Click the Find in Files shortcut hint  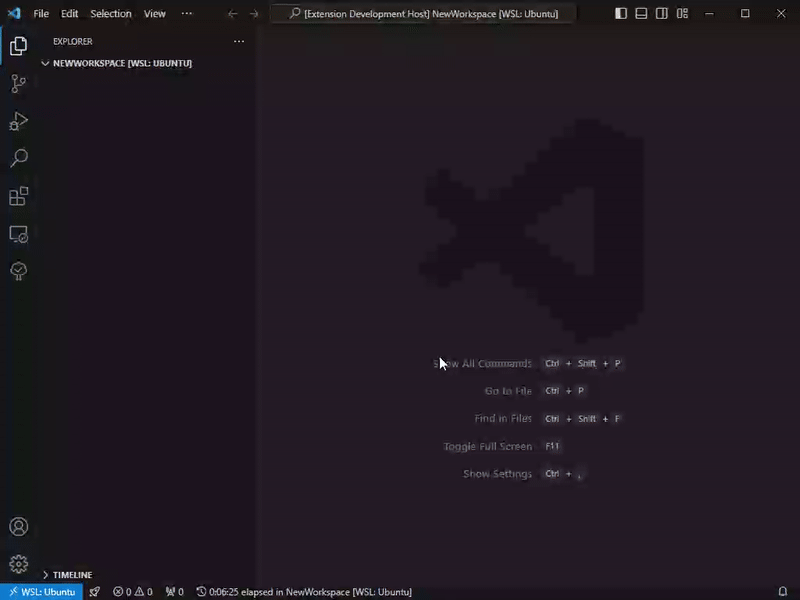548,419
